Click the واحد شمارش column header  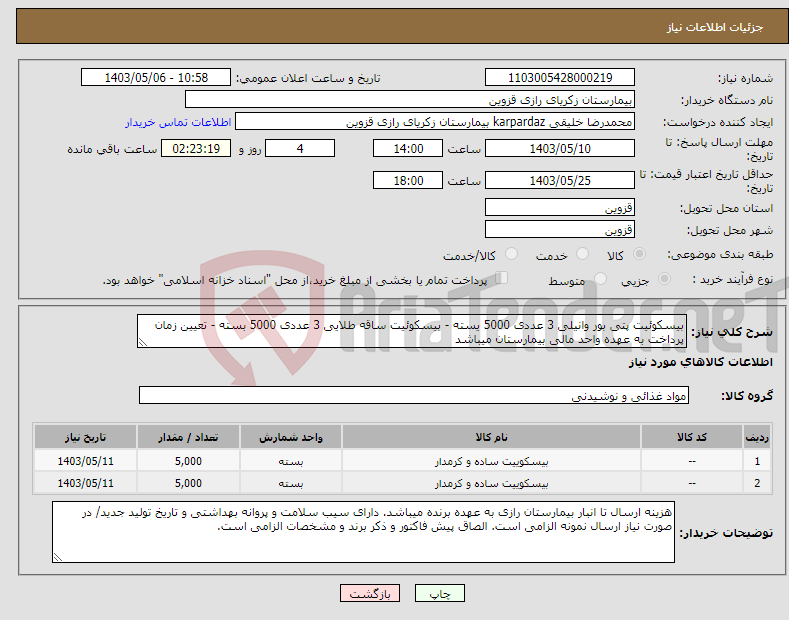tap(291, 437)
